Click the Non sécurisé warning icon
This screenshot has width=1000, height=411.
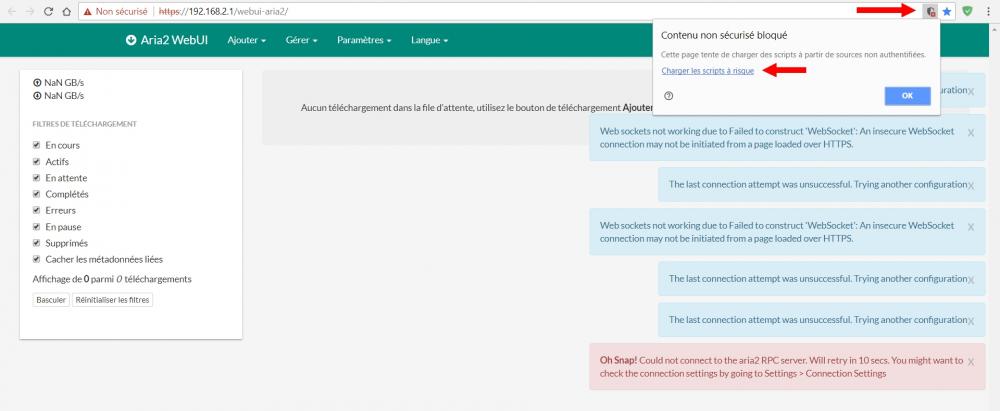click(x=89, y=11)
